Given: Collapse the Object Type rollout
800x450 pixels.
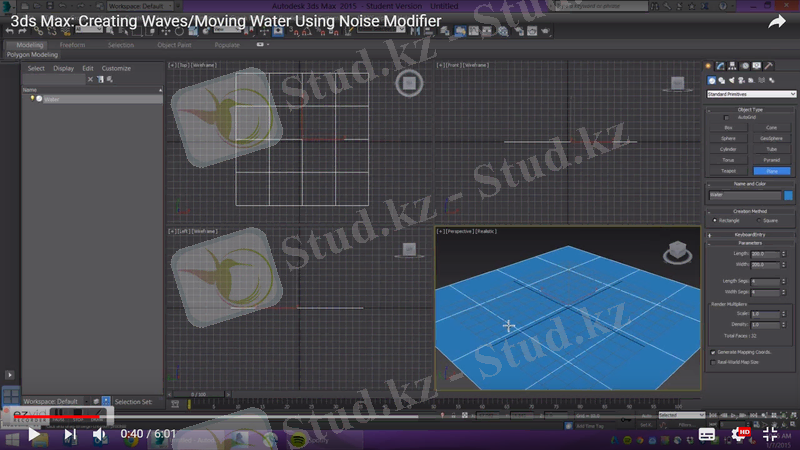Looking at the screenshot, I should [751, 110].
